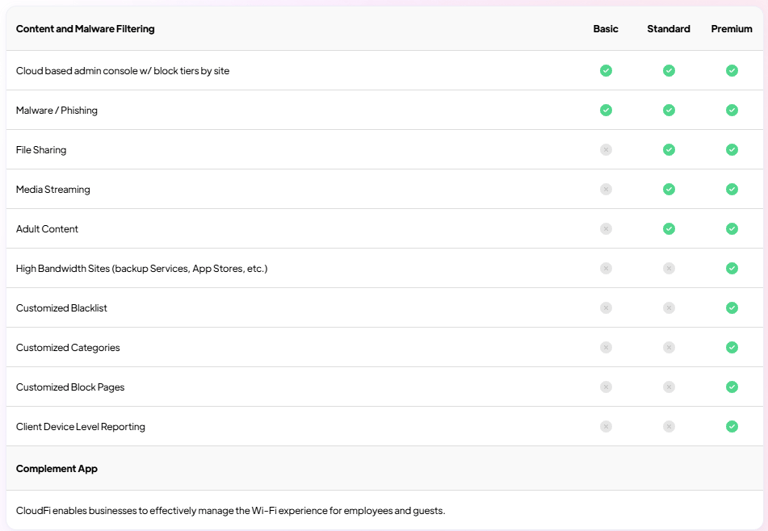
Task: Click Premium checkmark for Customized Blacklist
Action: pyautogui.click(x=732, y=308)
